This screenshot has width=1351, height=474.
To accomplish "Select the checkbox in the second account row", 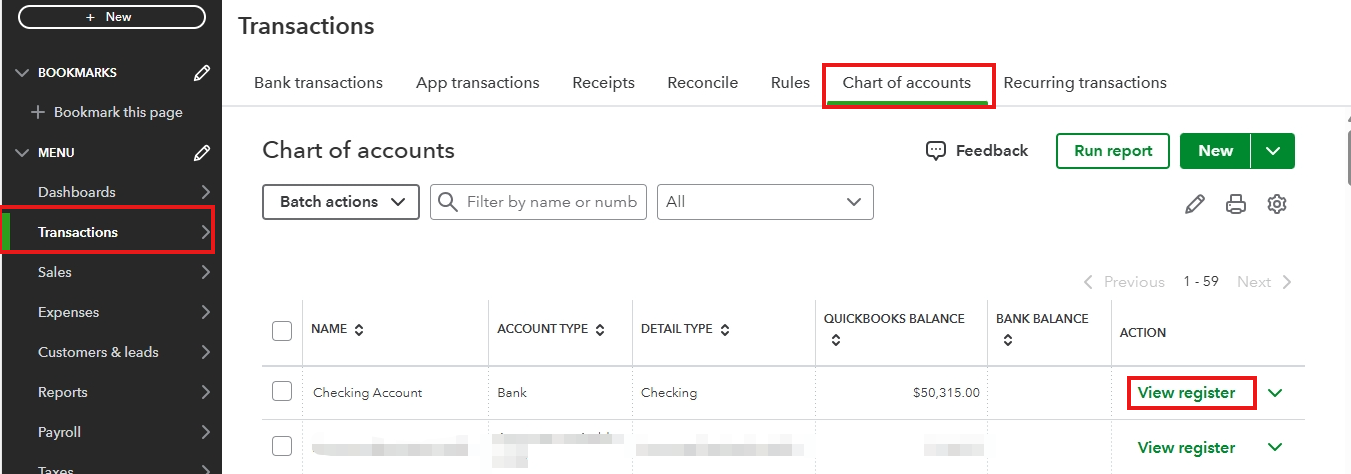I will point(282,446).
